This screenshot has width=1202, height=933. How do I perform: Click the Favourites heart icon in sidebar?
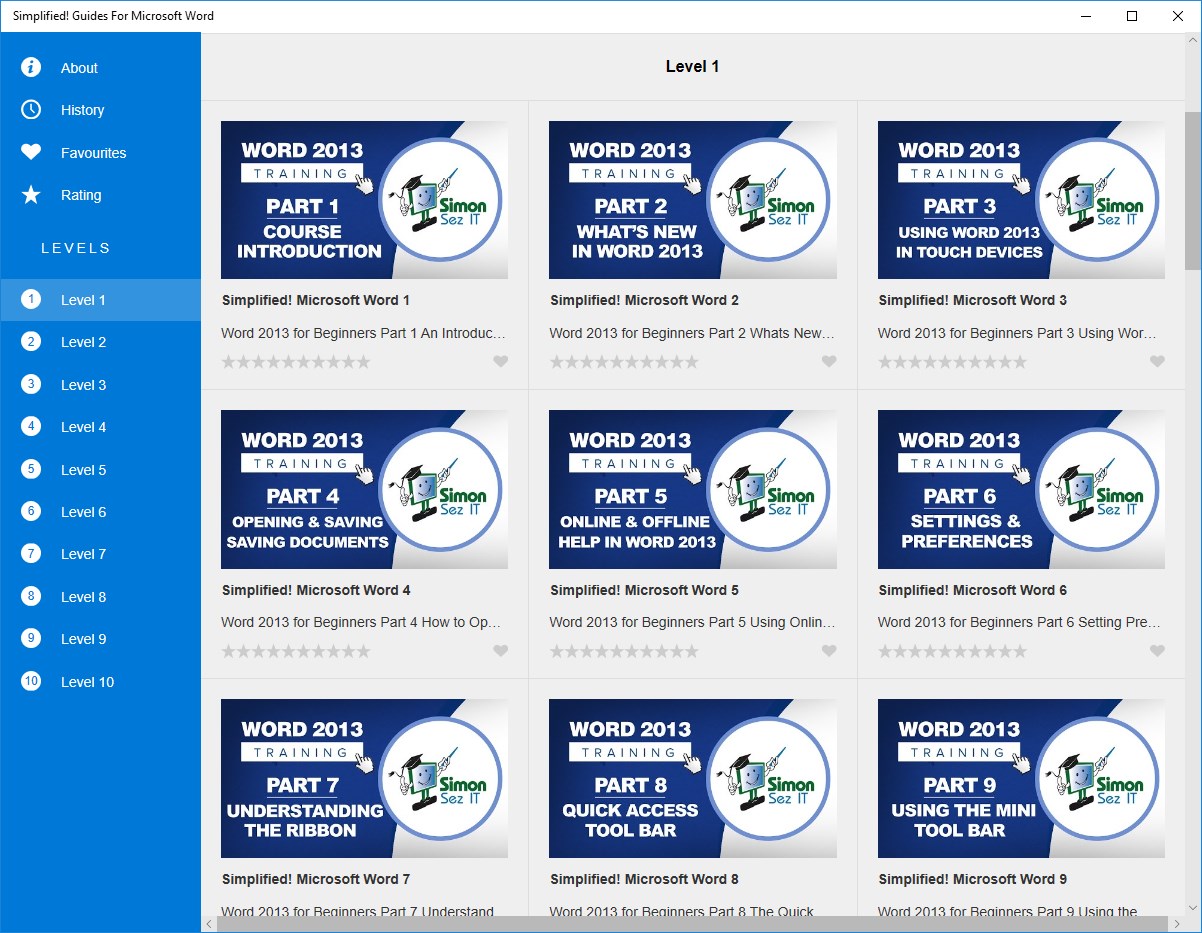31,153
